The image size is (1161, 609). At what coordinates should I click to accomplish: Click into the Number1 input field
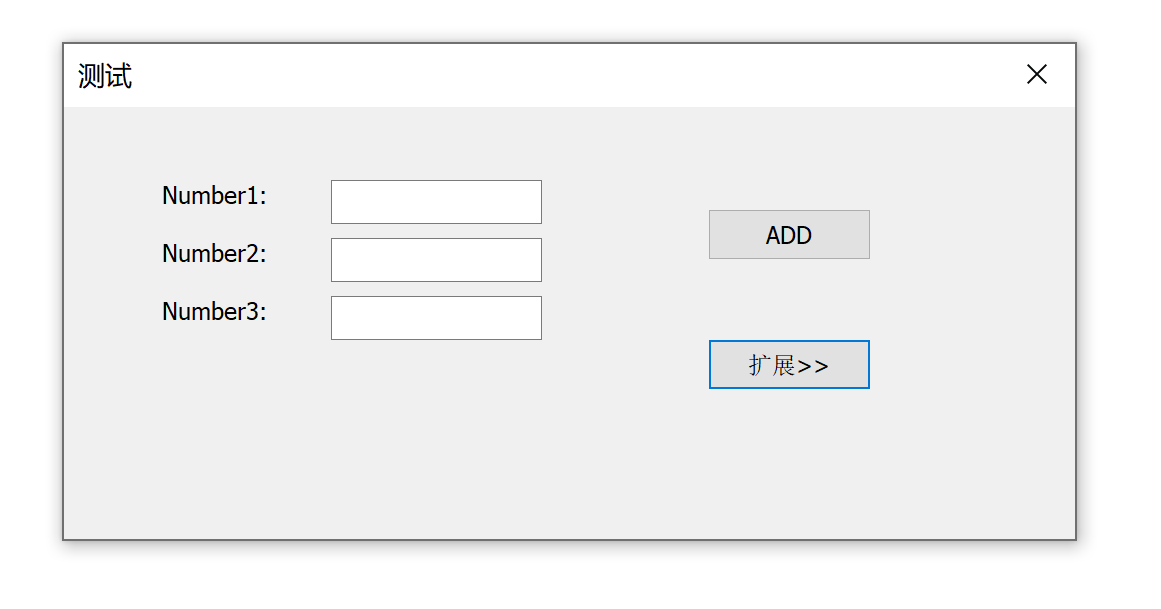tap(436, 202)
